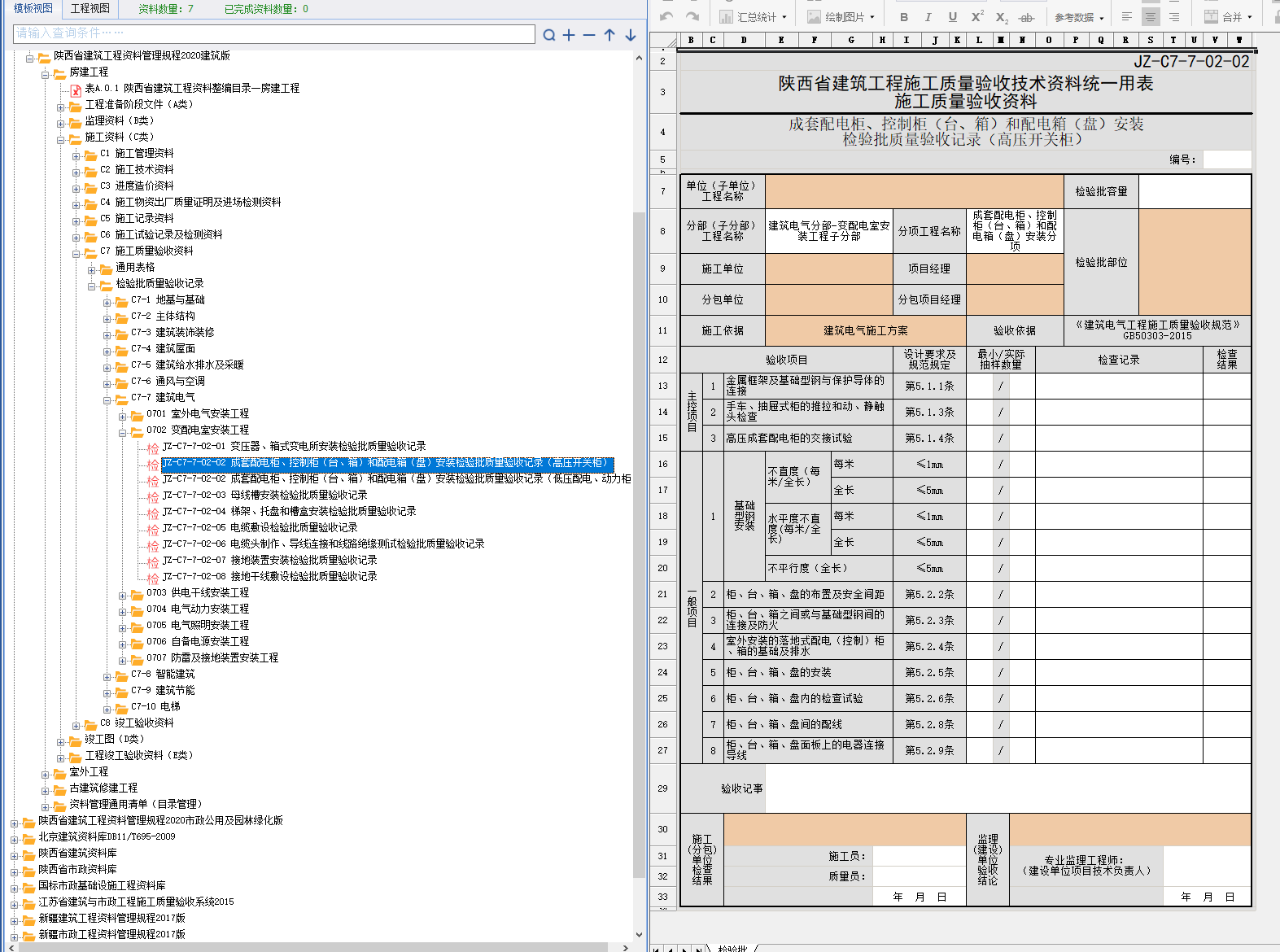Viewport: 1280px width, 952px height.
Task: Click the 建筑电气施工方案 cell
Action: [866, 330]
